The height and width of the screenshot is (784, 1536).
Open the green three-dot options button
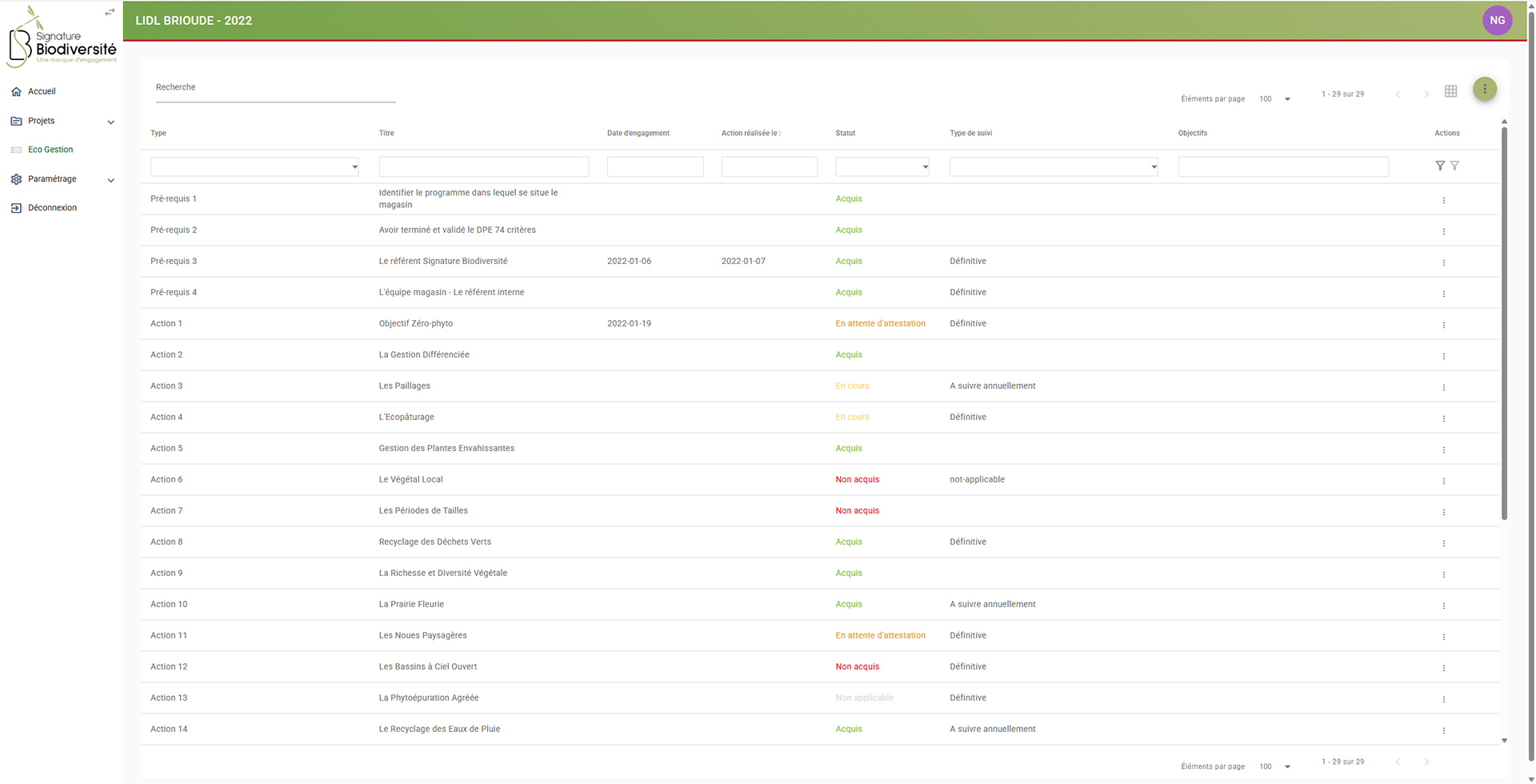click(x=1484, y=89)
